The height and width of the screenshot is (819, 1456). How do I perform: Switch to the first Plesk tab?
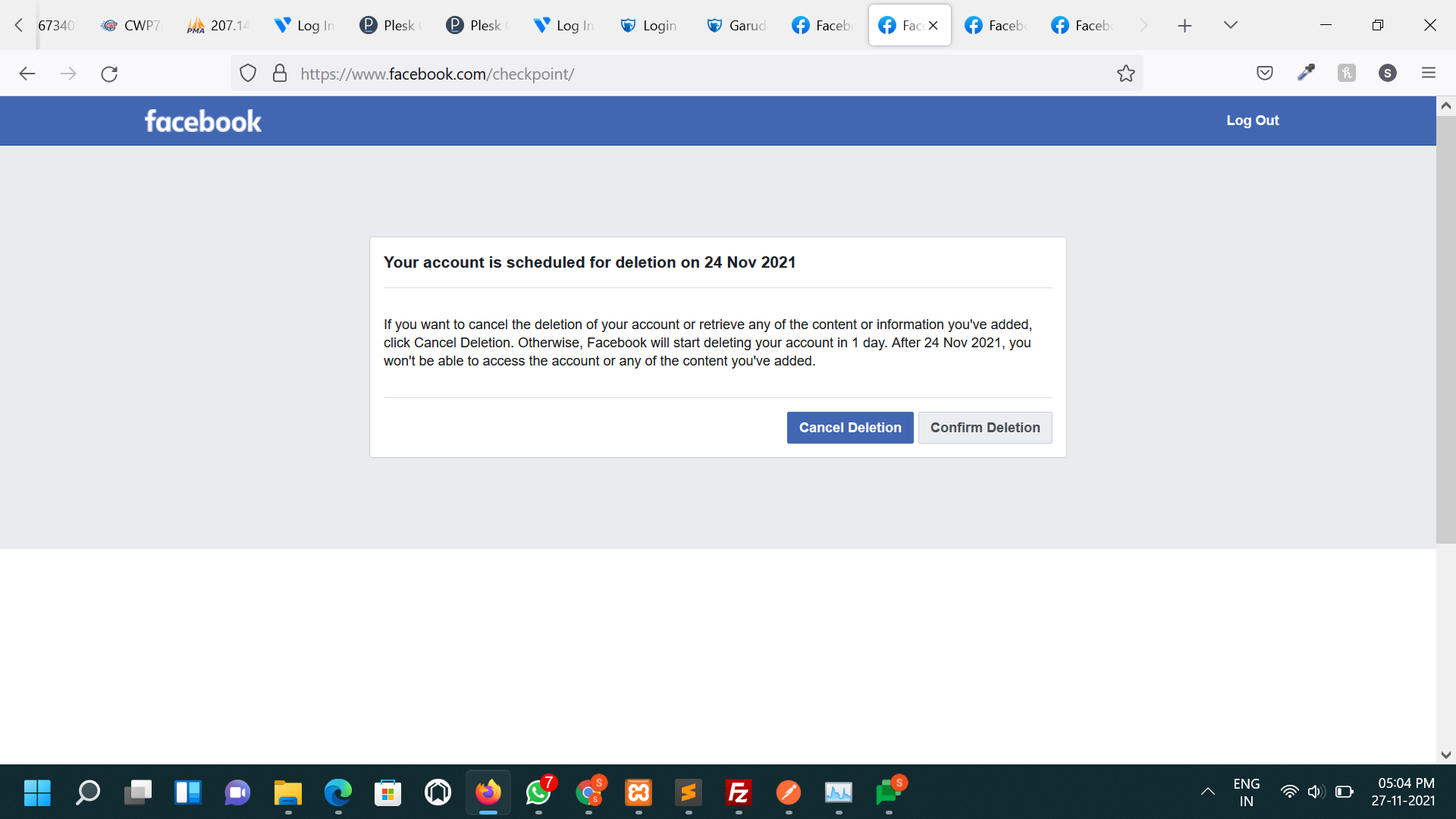pyautogui.click(x=391, y=26)
